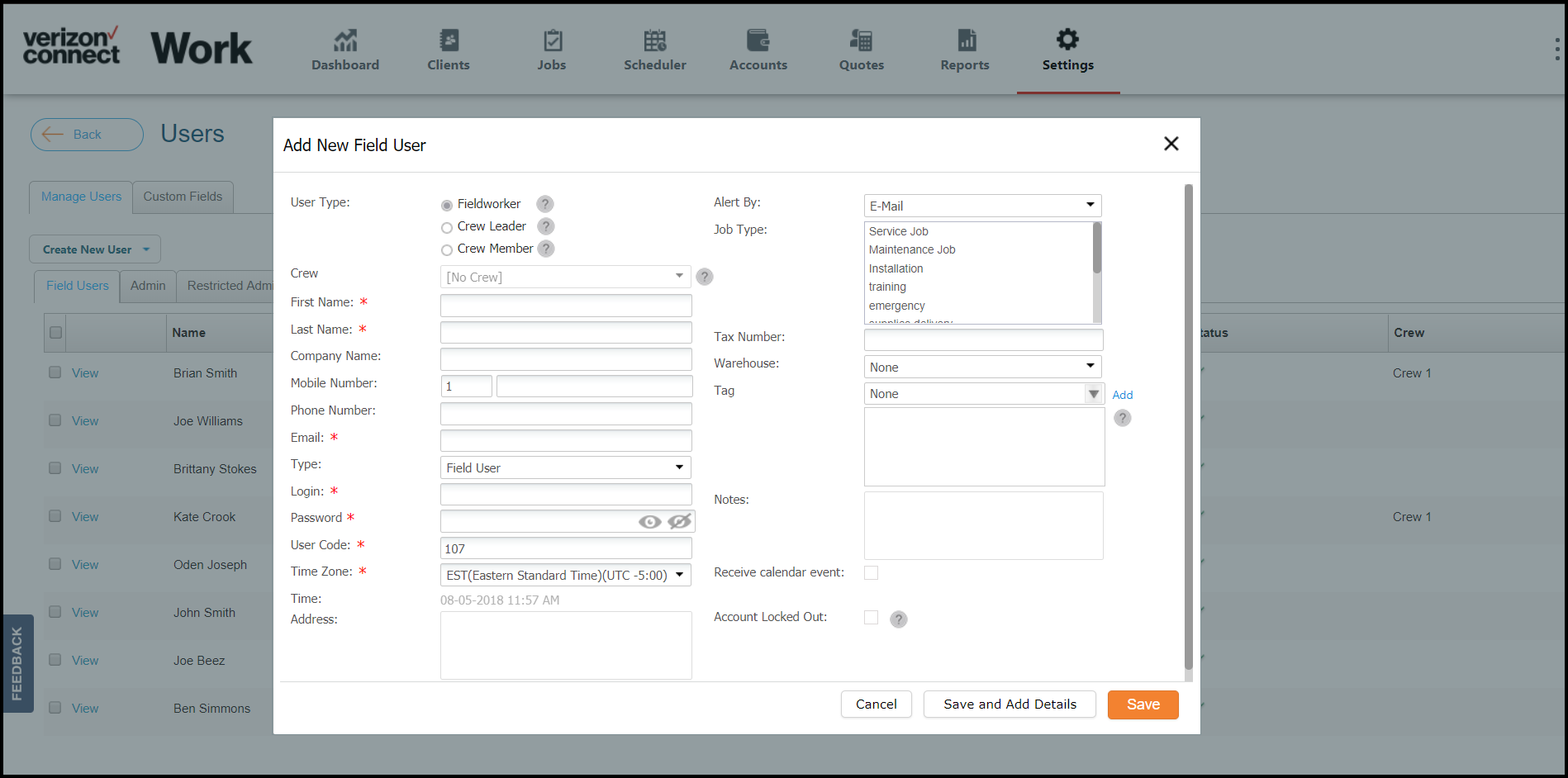Click help icon below Tag Add link
Viewport: 1568px width, 778px height.
(x=1122, y=418)
